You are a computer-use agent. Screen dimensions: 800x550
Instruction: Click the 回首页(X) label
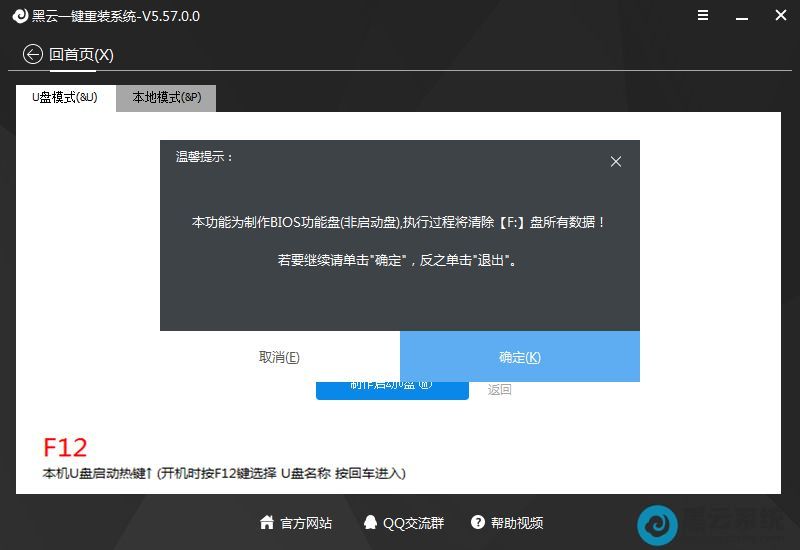point(81,55)
